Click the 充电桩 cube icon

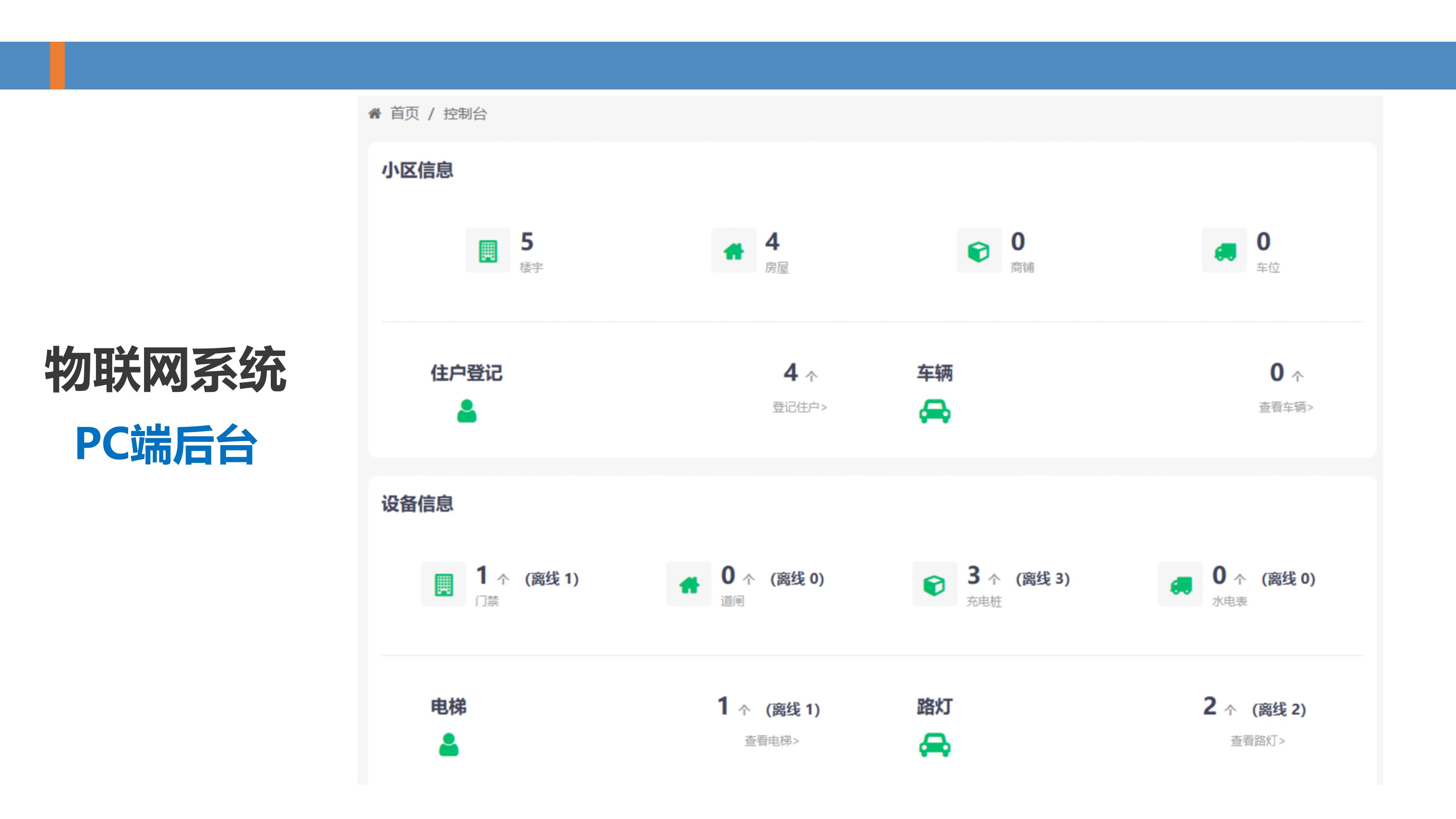(x=935, y=584)
